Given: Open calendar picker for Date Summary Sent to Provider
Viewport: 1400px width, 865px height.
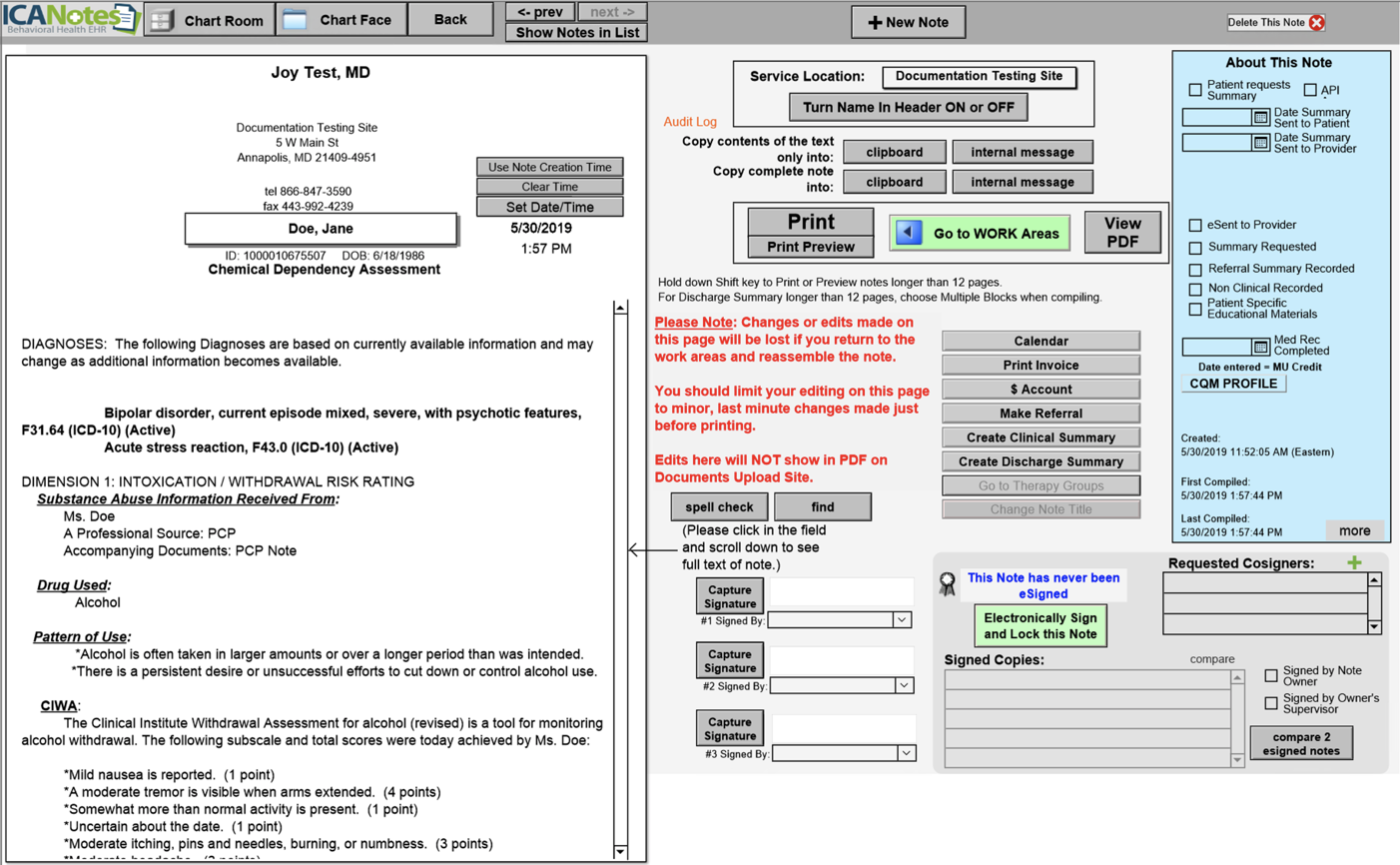Looking at the screenshot, I should [1261, 143].
